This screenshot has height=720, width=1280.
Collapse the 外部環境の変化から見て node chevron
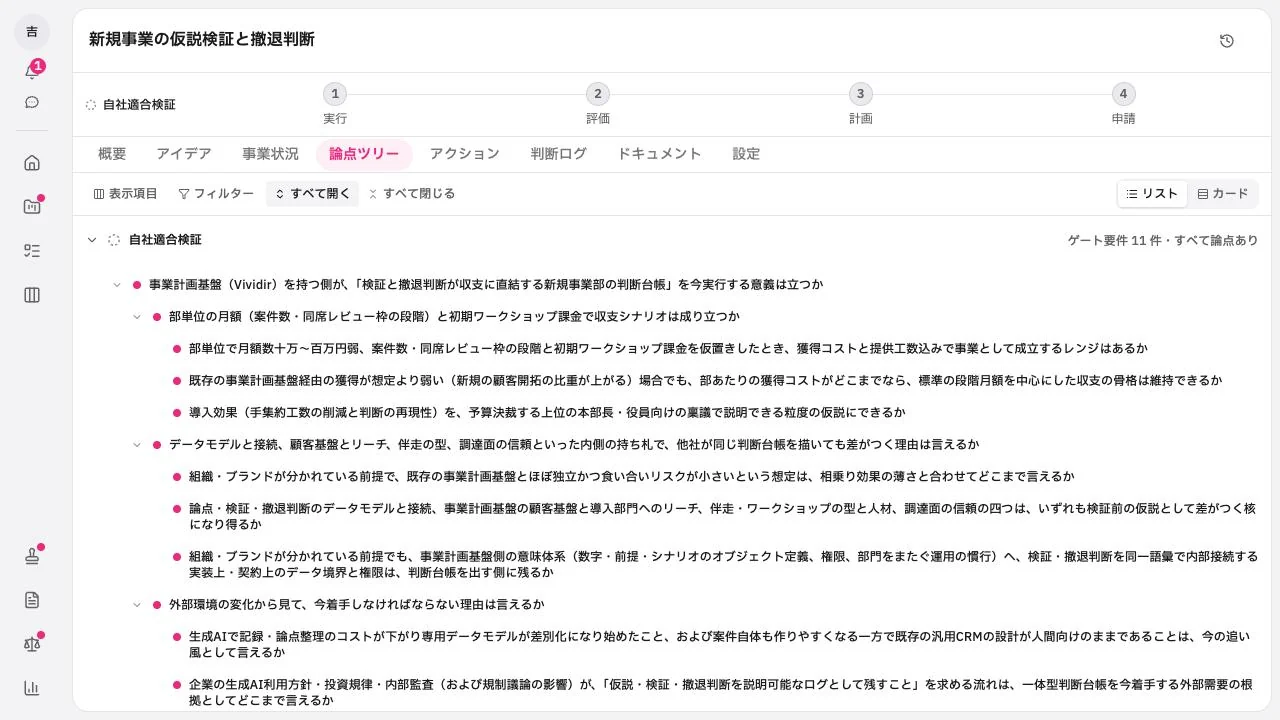click(x=137, y=605)
